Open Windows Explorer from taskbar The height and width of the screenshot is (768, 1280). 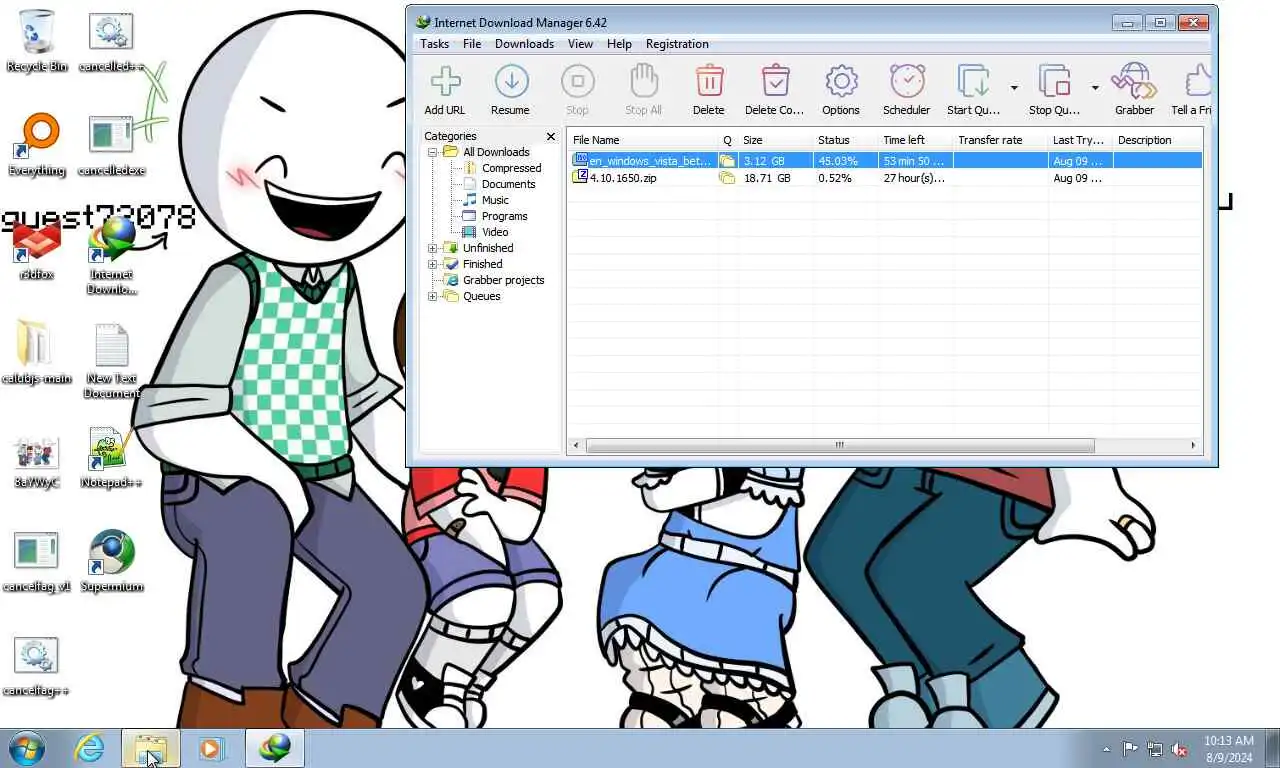[151, 748]
